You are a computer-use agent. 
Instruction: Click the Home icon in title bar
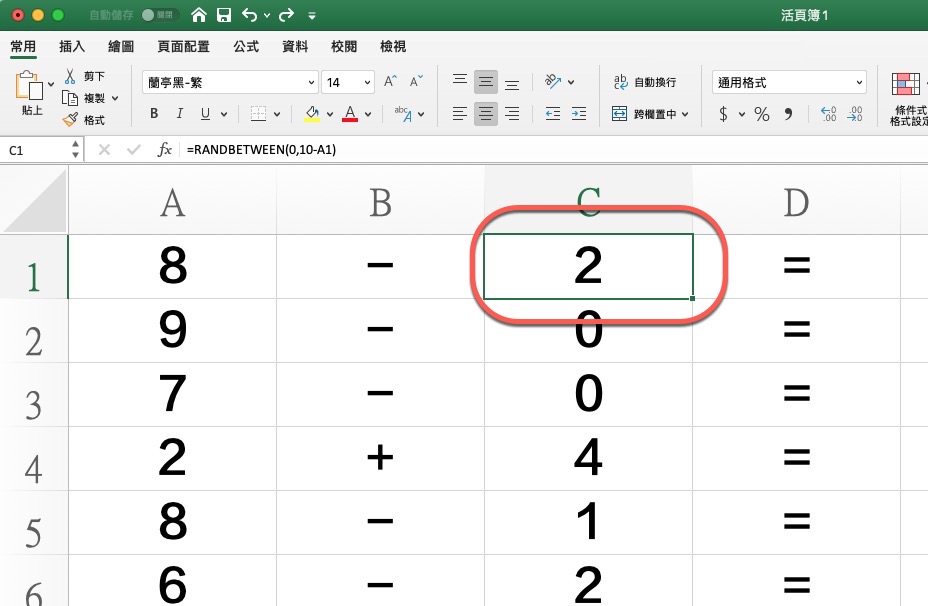click(x=200, y=16)
